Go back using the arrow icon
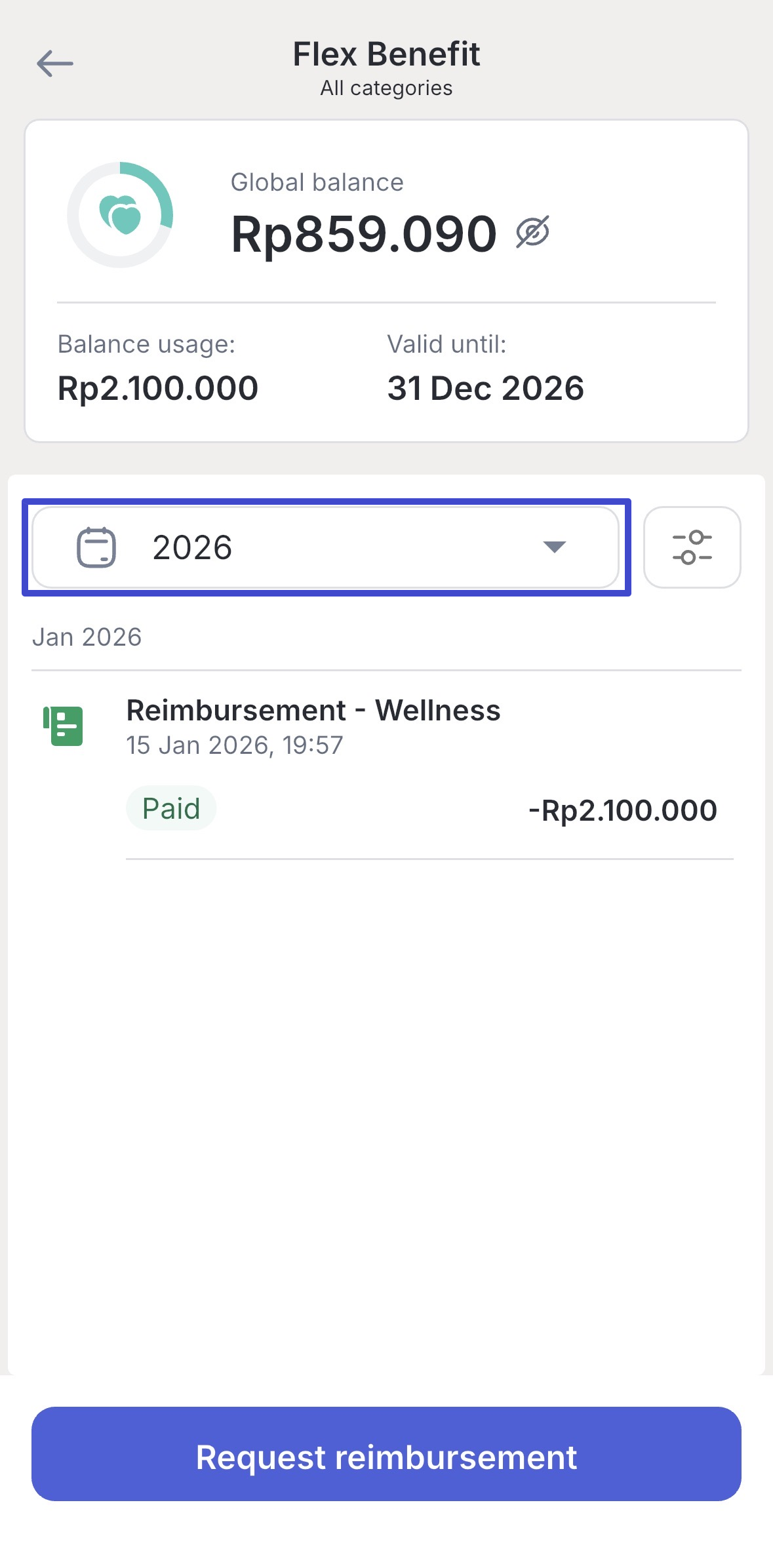This screenshot has height=1568, width=773. pyautogui.click(x=55, y=64)
